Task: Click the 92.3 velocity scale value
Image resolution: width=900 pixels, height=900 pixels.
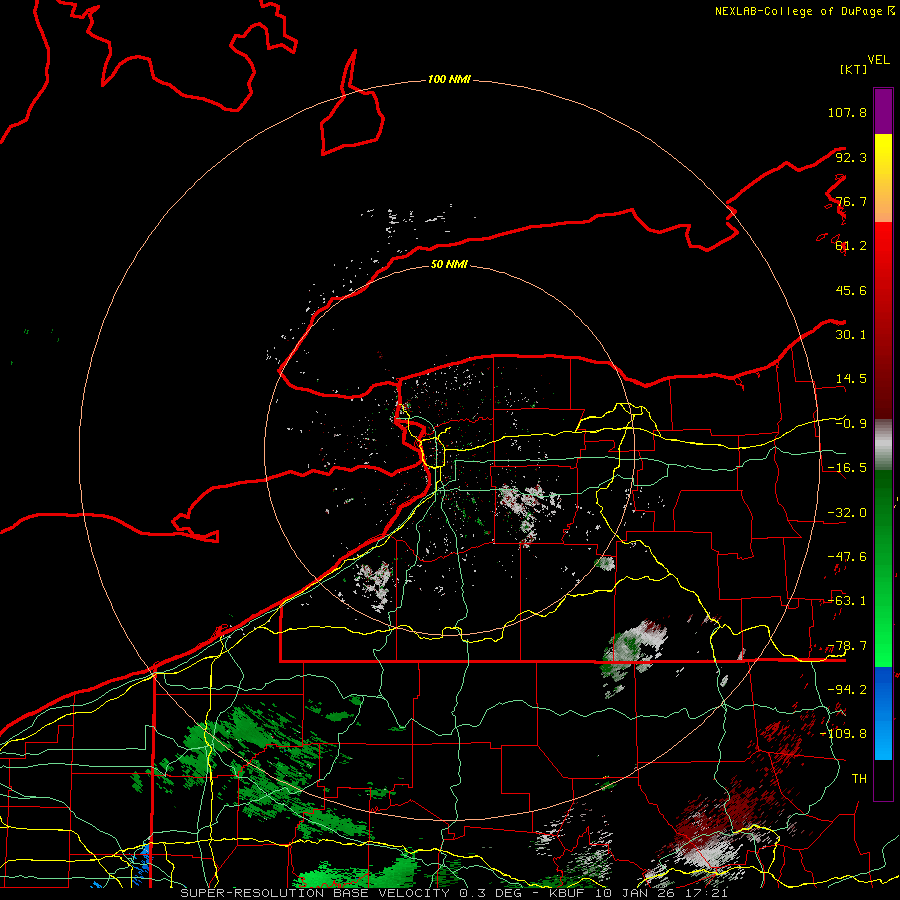Action: pyautogui.click(x=851, y=157)
